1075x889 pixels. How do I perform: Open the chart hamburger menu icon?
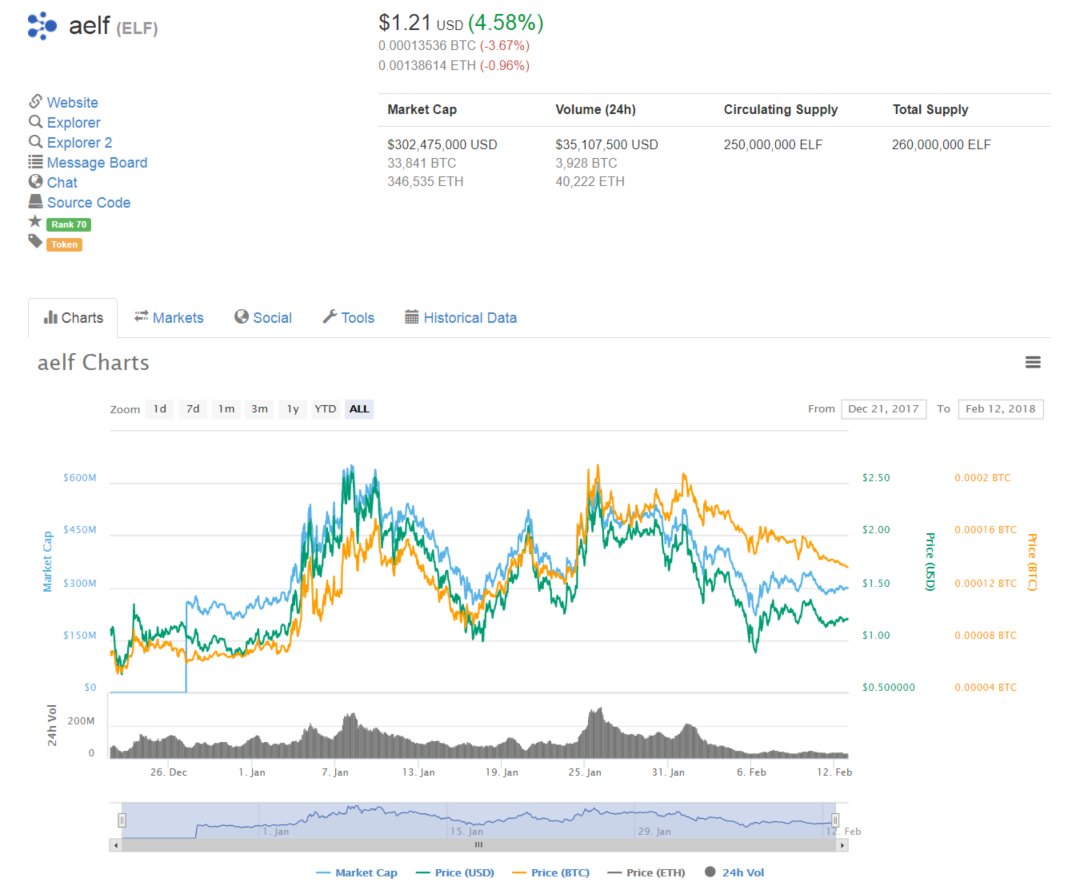click(x=1032, y=362)
